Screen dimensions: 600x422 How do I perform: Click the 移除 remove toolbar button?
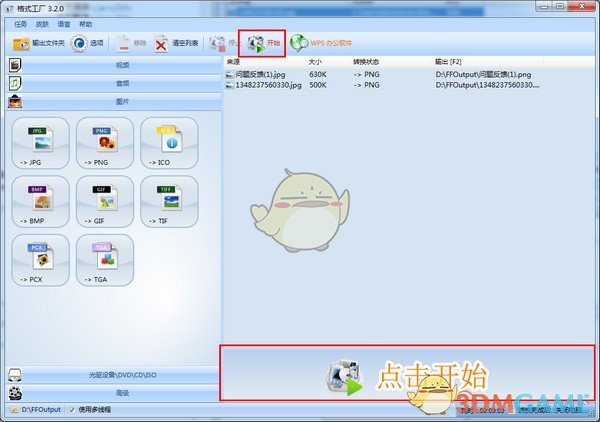pyautogui.click(x=131, y=44)
